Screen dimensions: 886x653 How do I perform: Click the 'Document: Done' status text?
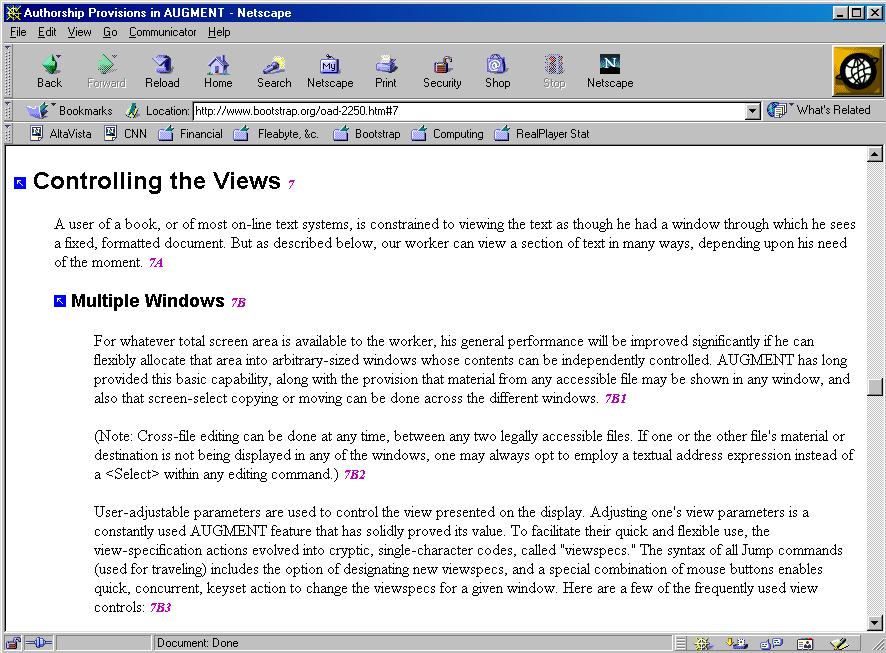(197, 643)
